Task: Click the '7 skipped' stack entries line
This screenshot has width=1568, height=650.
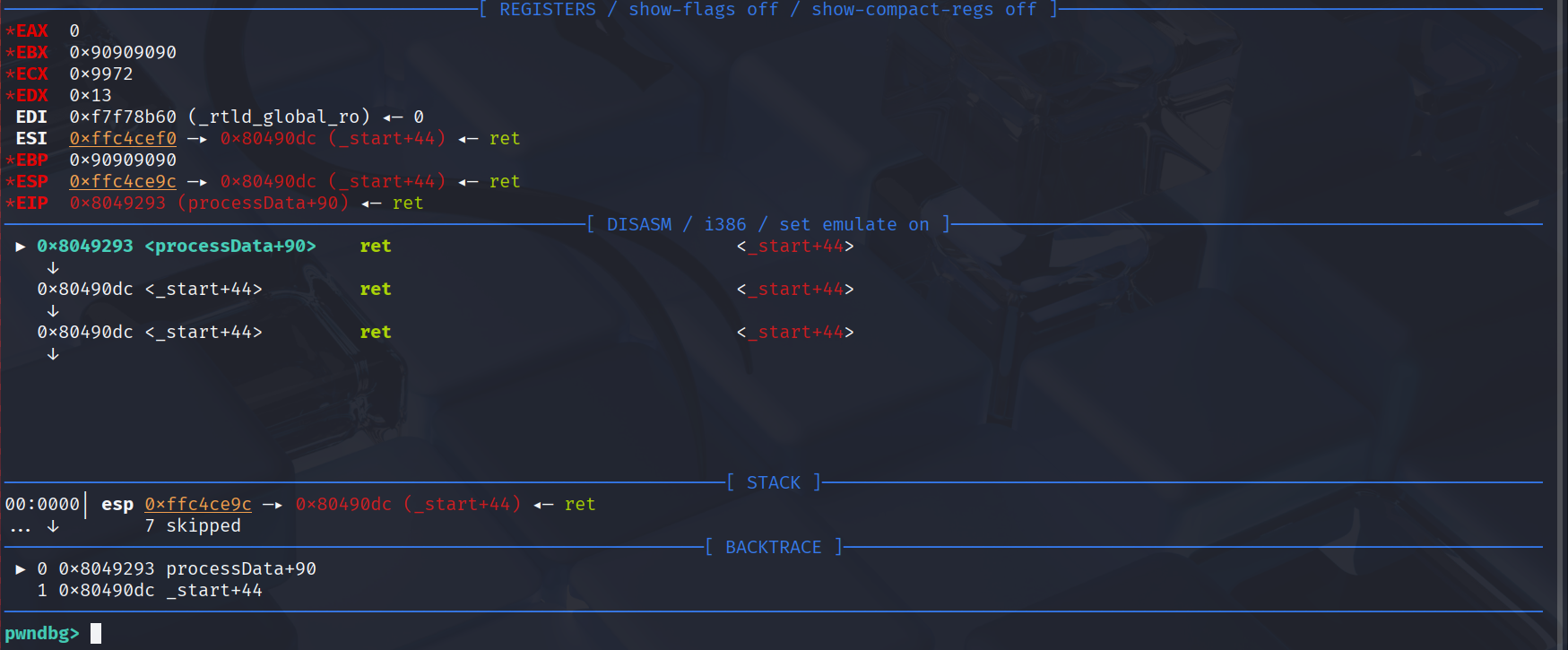Action: pyautogui.click(x=193, y=526)
